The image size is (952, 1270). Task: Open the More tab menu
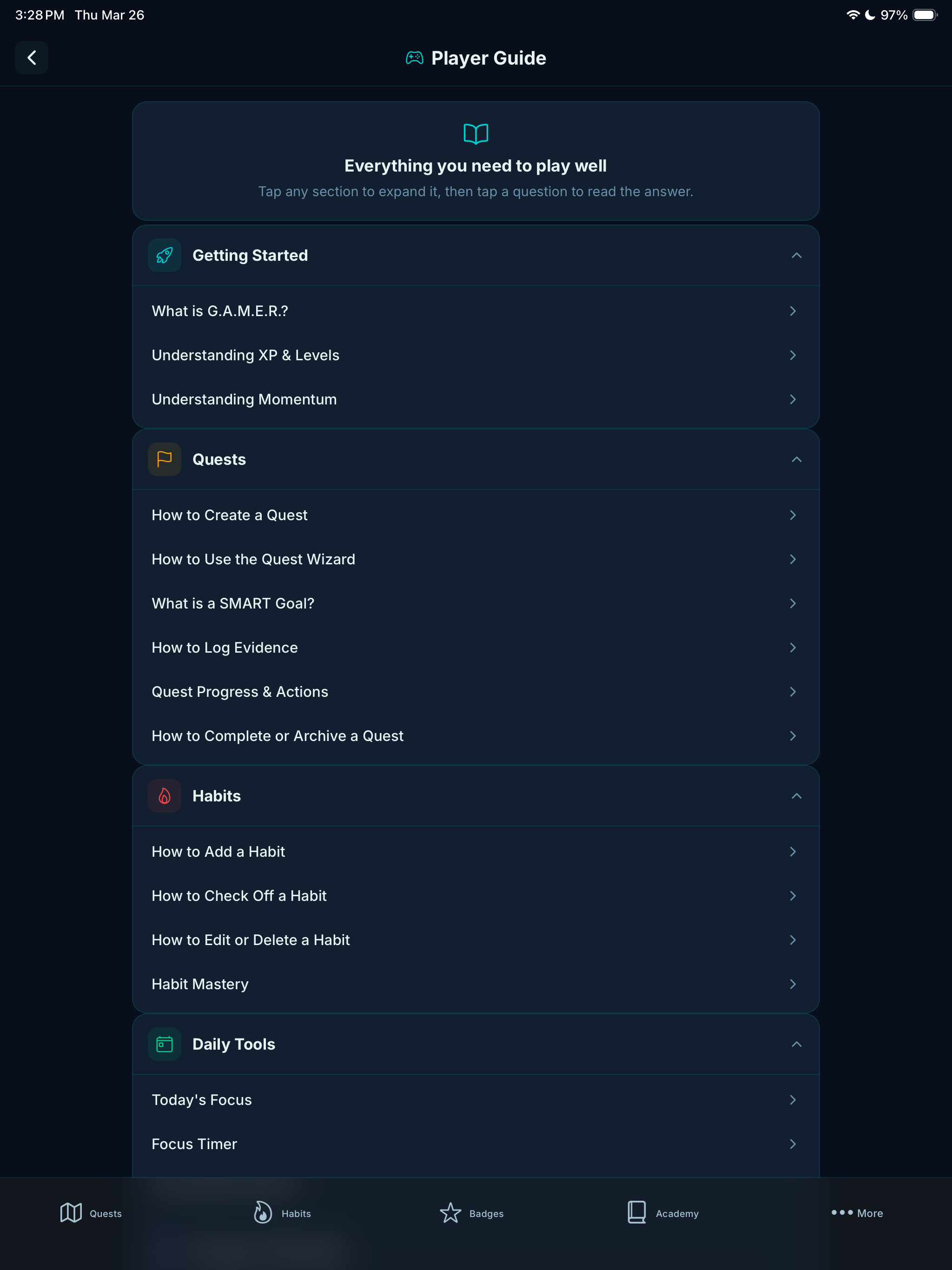[x=857, y=1212]
